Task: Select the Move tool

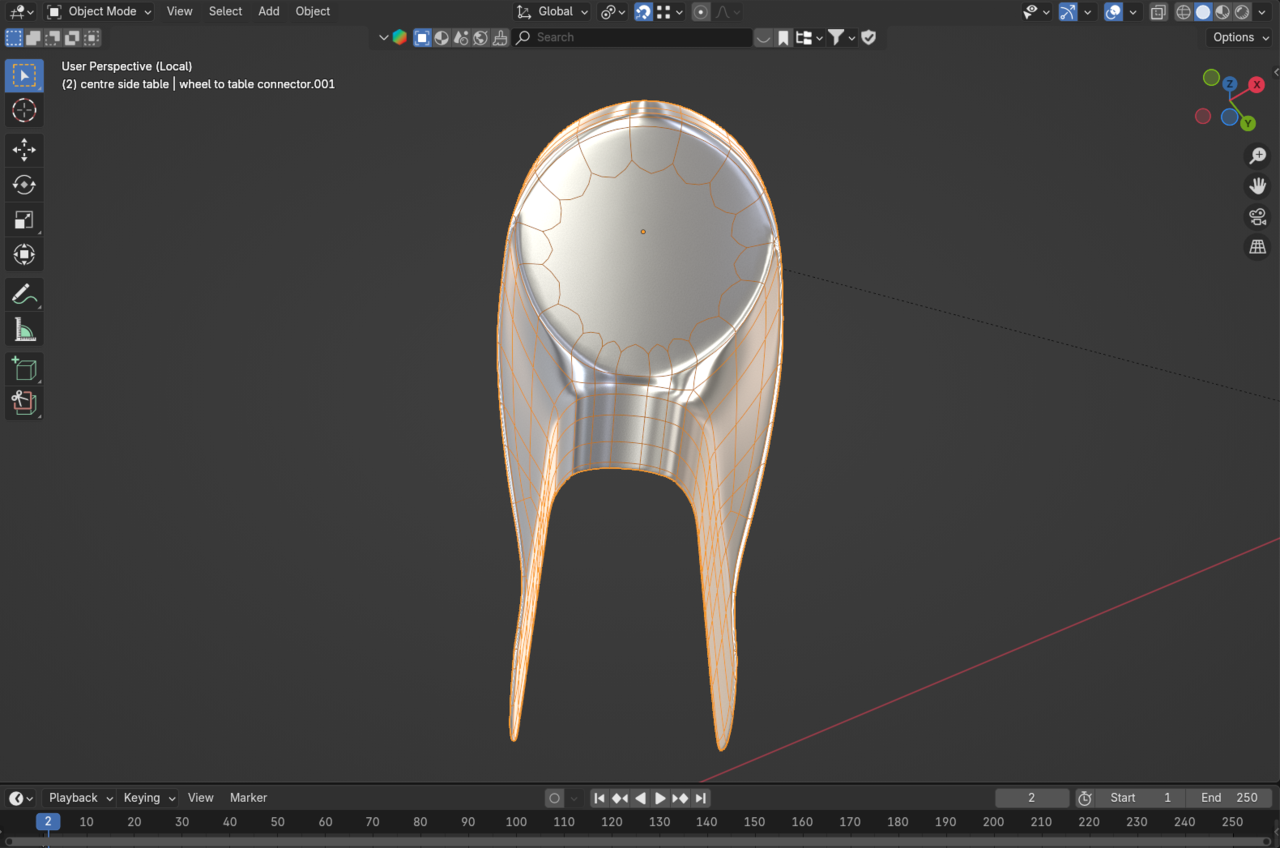Action: point(24,150)
